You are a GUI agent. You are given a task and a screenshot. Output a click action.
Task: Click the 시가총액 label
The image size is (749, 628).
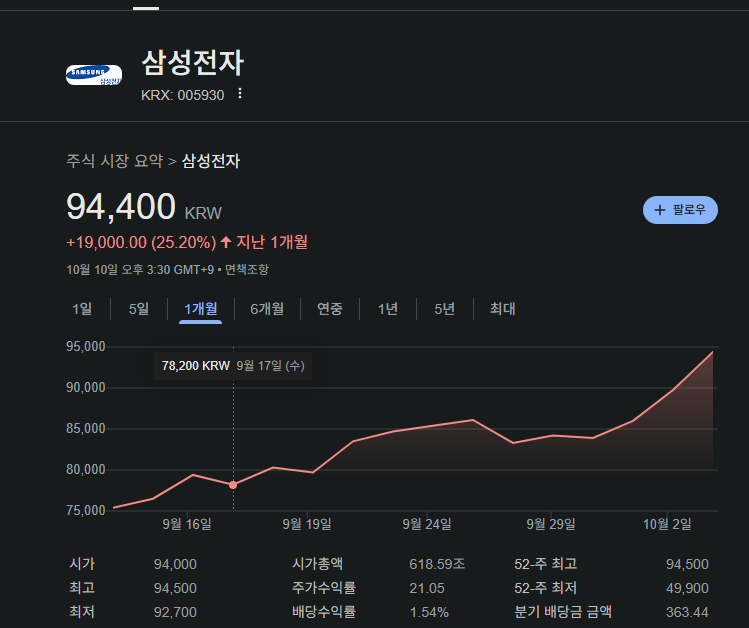tap(317, 564)
